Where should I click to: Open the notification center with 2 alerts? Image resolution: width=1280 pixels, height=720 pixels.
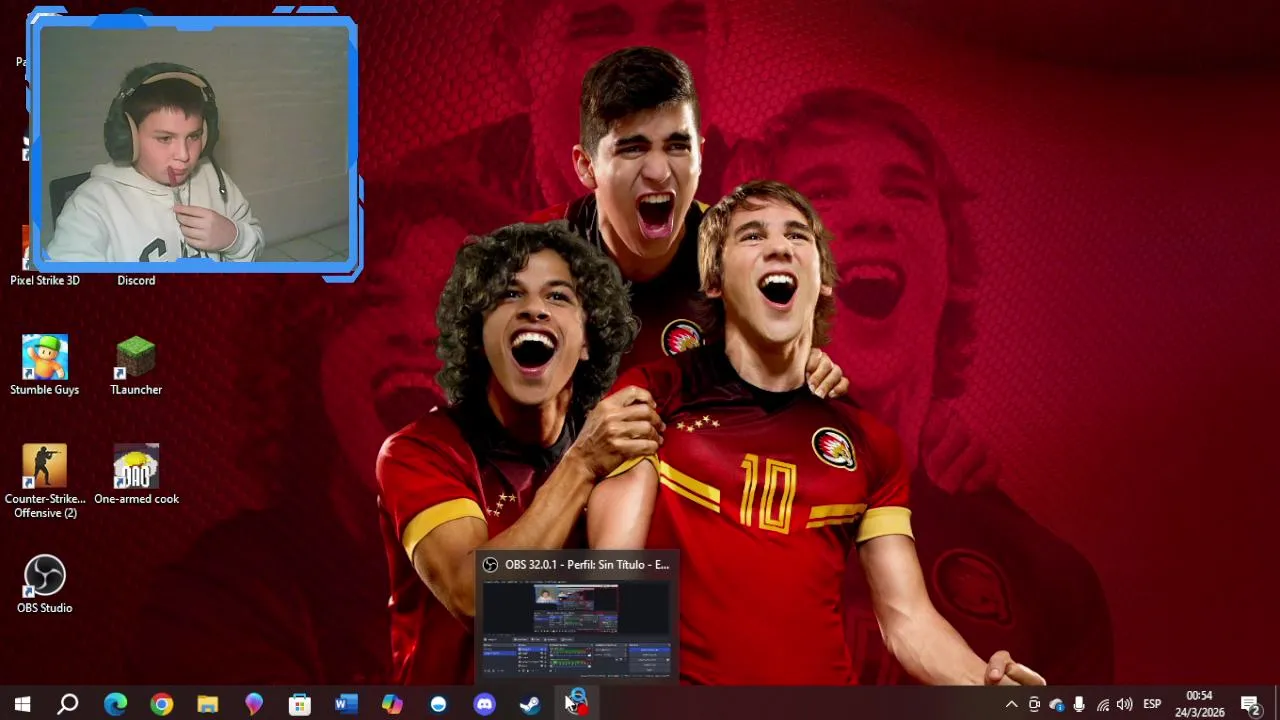[1250, 704]
